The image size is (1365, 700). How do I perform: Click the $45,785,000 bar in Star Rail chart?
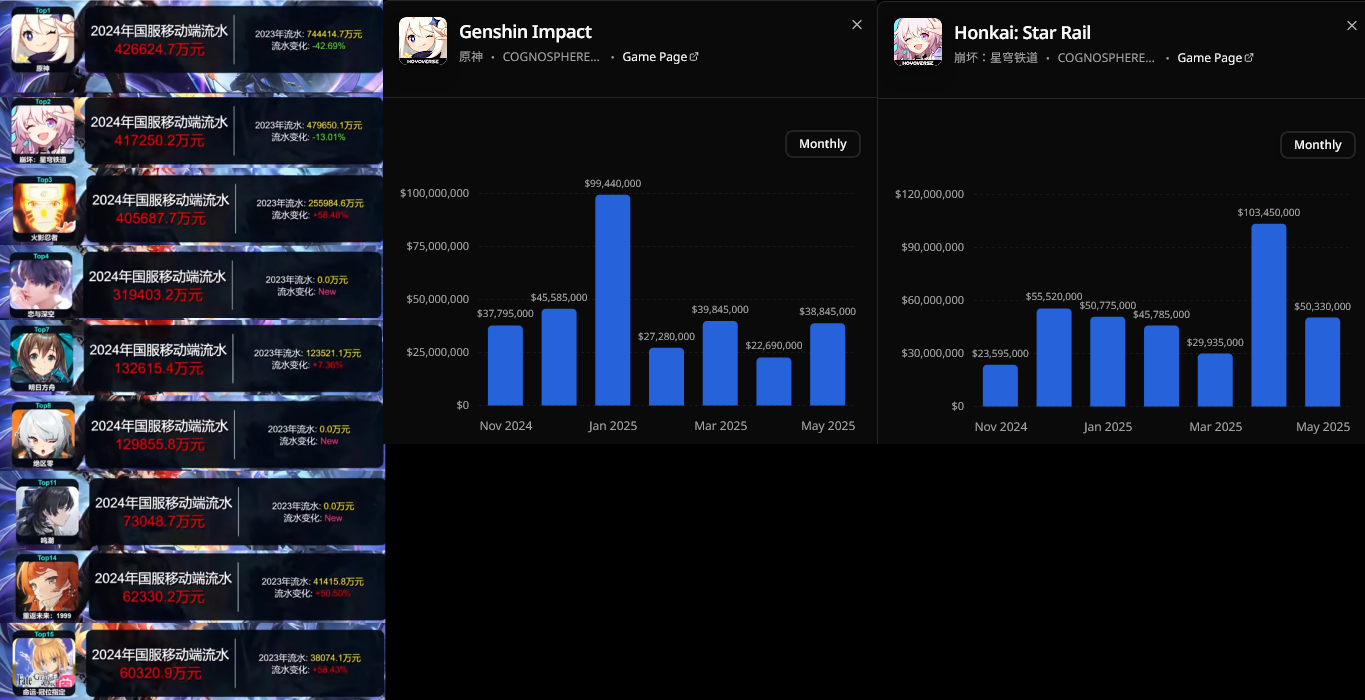click(x=1162, y=366)
